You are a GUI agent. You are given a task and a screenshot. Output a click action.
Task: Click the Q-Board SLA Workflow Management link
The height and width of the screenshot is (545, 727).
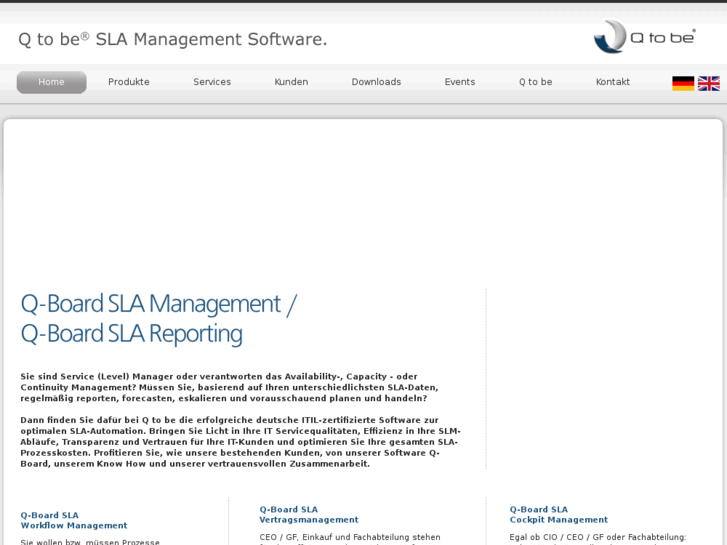74,520
